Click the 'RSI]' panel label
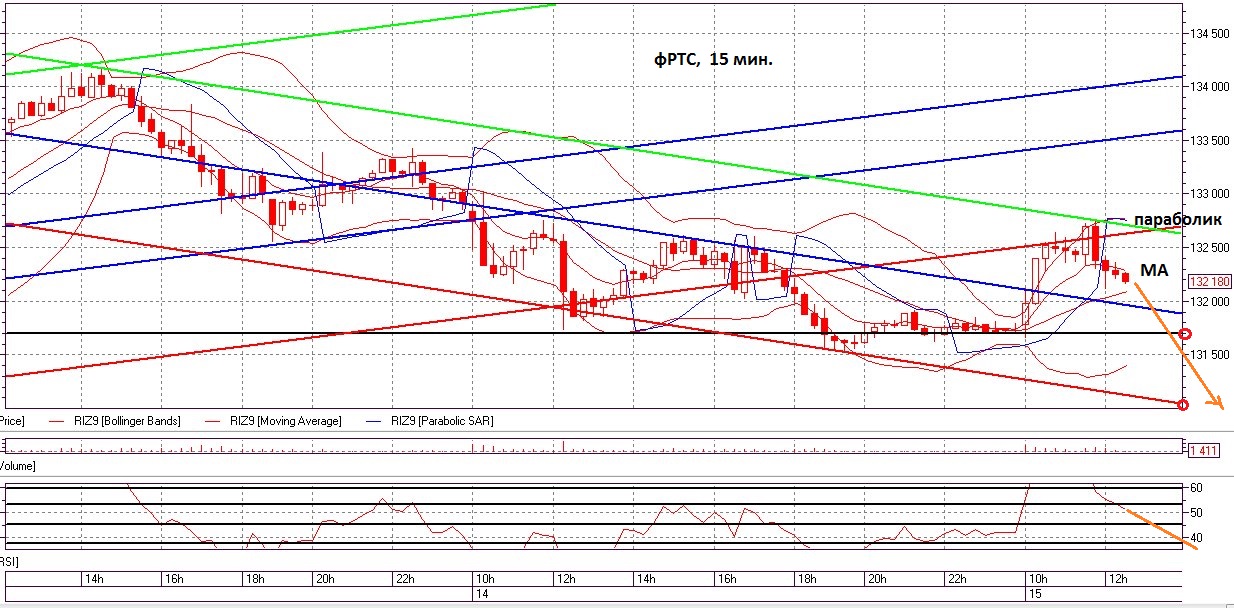 (x=10, y=563)
